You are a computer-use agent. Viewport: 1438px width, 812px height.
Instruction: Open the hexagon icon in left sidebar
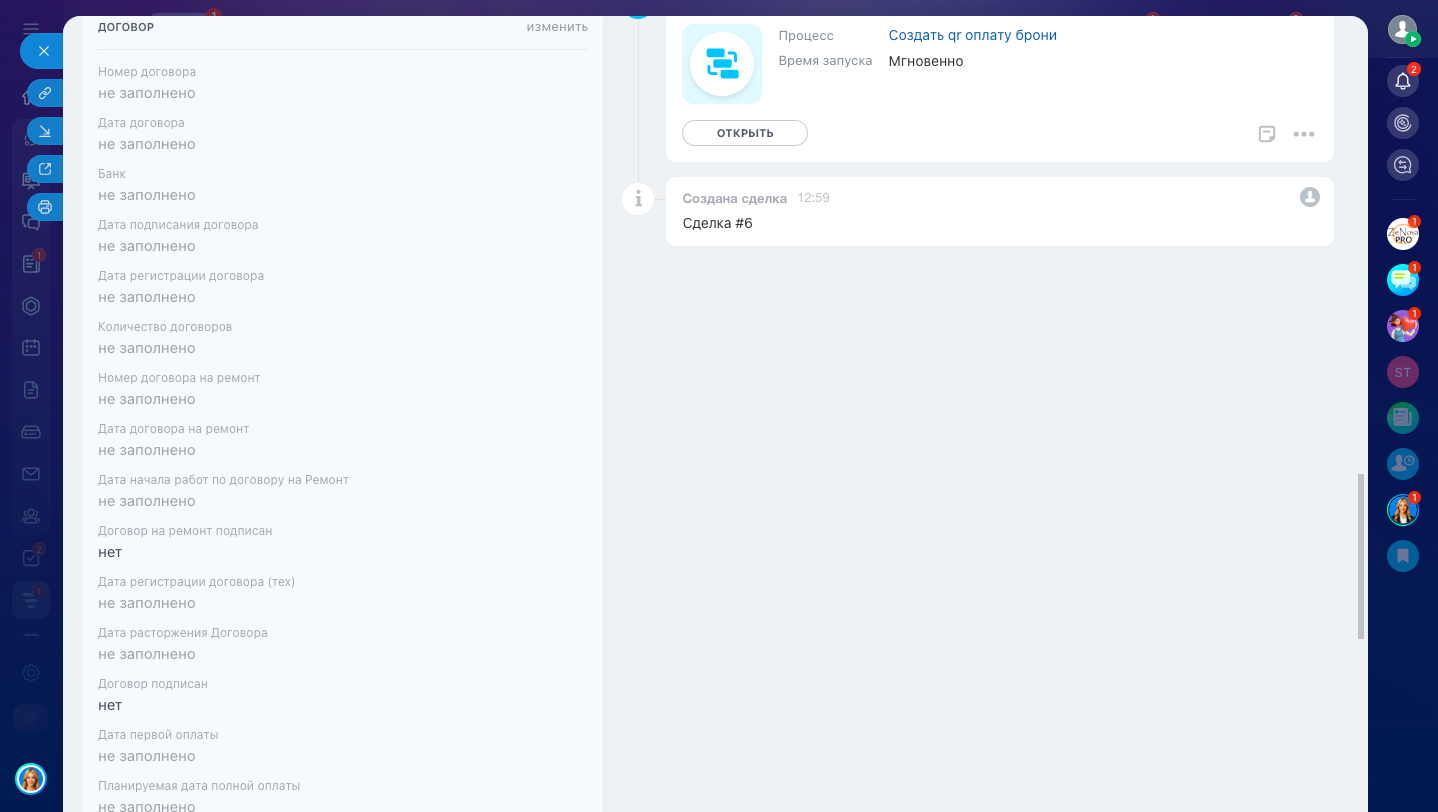(31, 306)
